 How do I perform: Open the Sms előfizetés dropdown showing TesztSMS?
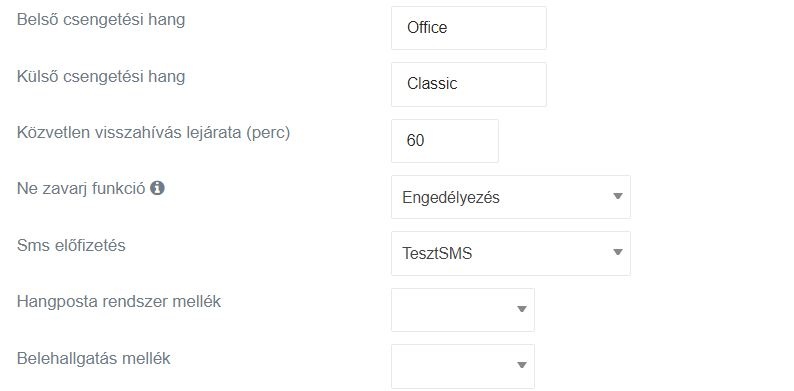tap(510, 253)
